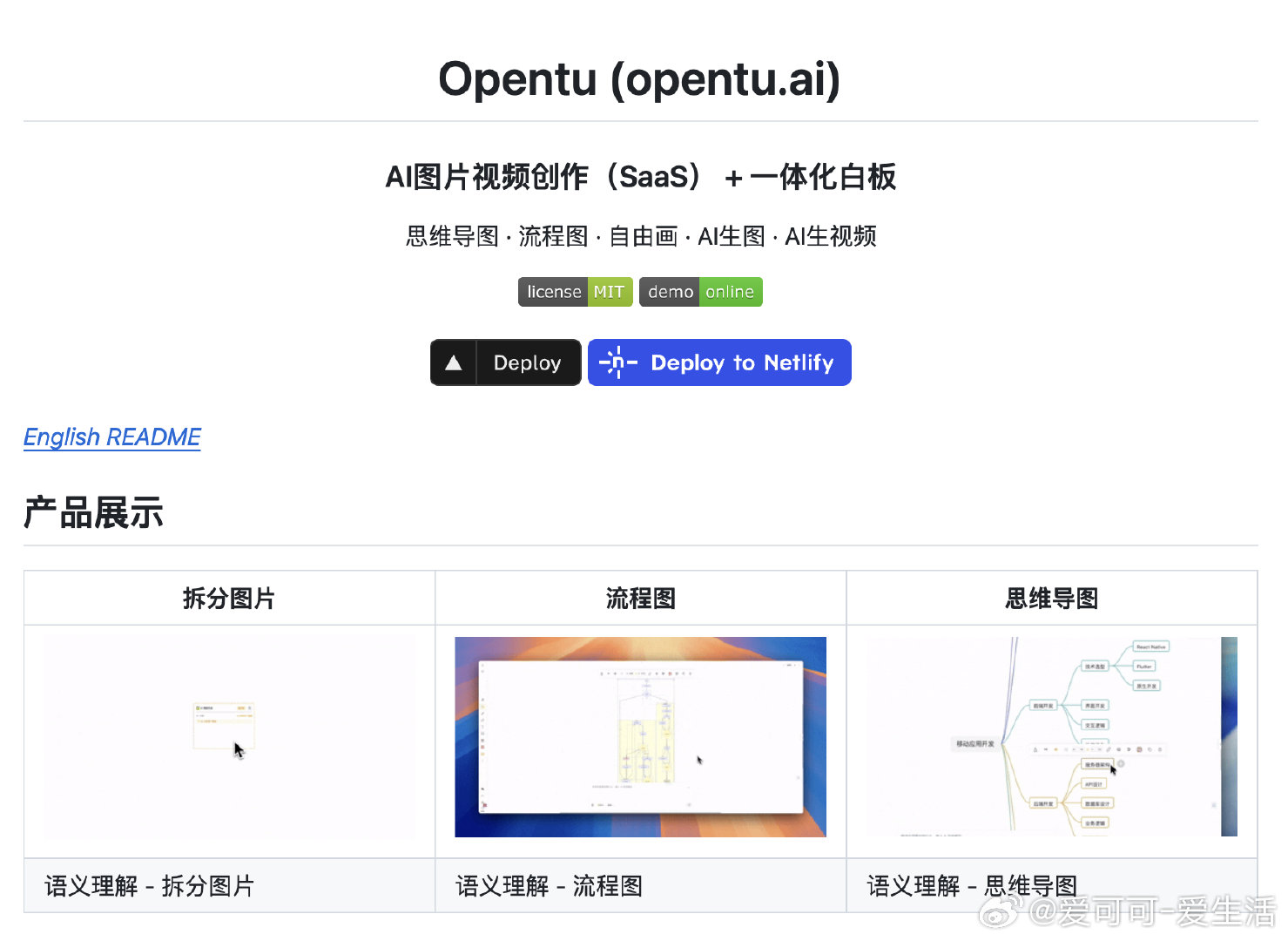Click the AI图片视频创作 subtitle heading
1288x941 pixels.
(x=640, y=177)
